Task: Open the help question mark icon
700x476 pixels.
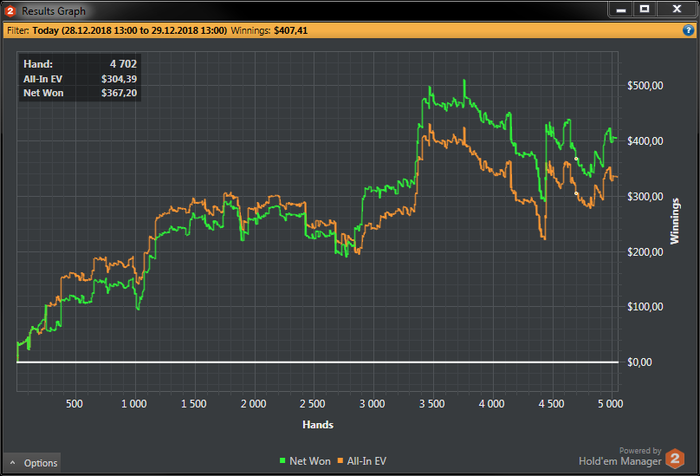Action: coord(688,30)
